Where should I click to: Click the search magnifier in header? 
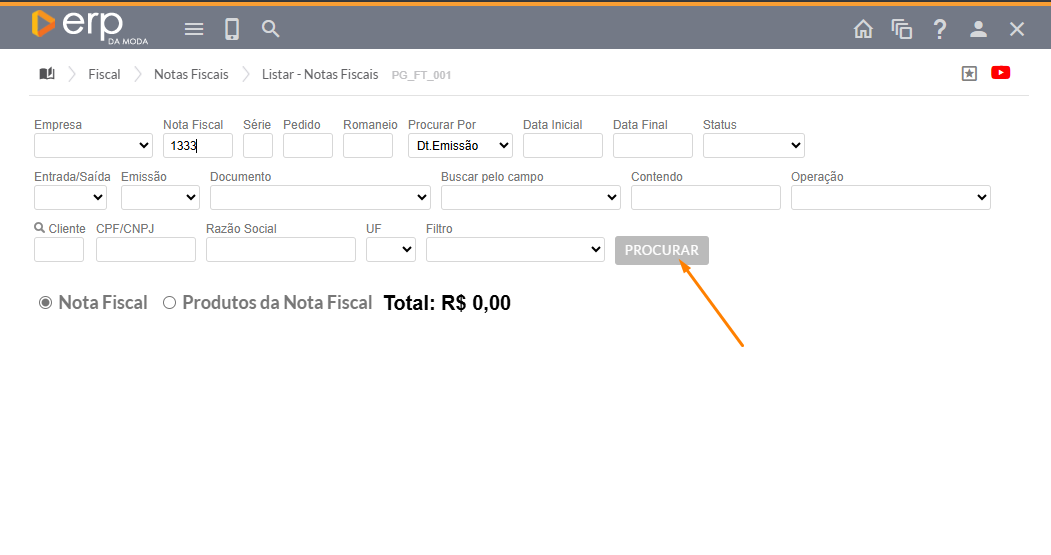coord(270,29)
